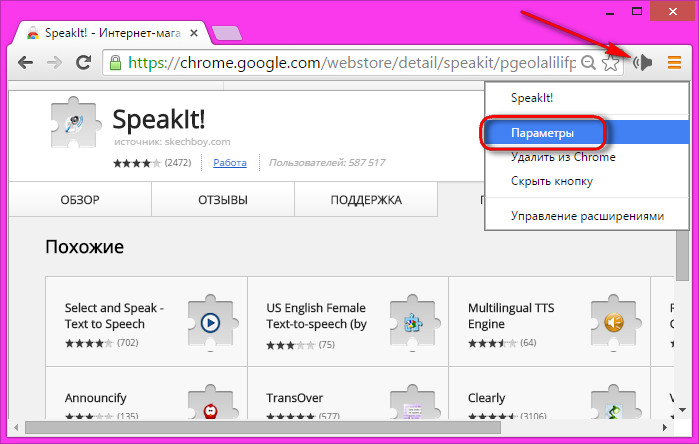The width and height of the screenshot is (699, 444).
Task: Close the SpeakIt tab
Action: click(x=193, y=33)
